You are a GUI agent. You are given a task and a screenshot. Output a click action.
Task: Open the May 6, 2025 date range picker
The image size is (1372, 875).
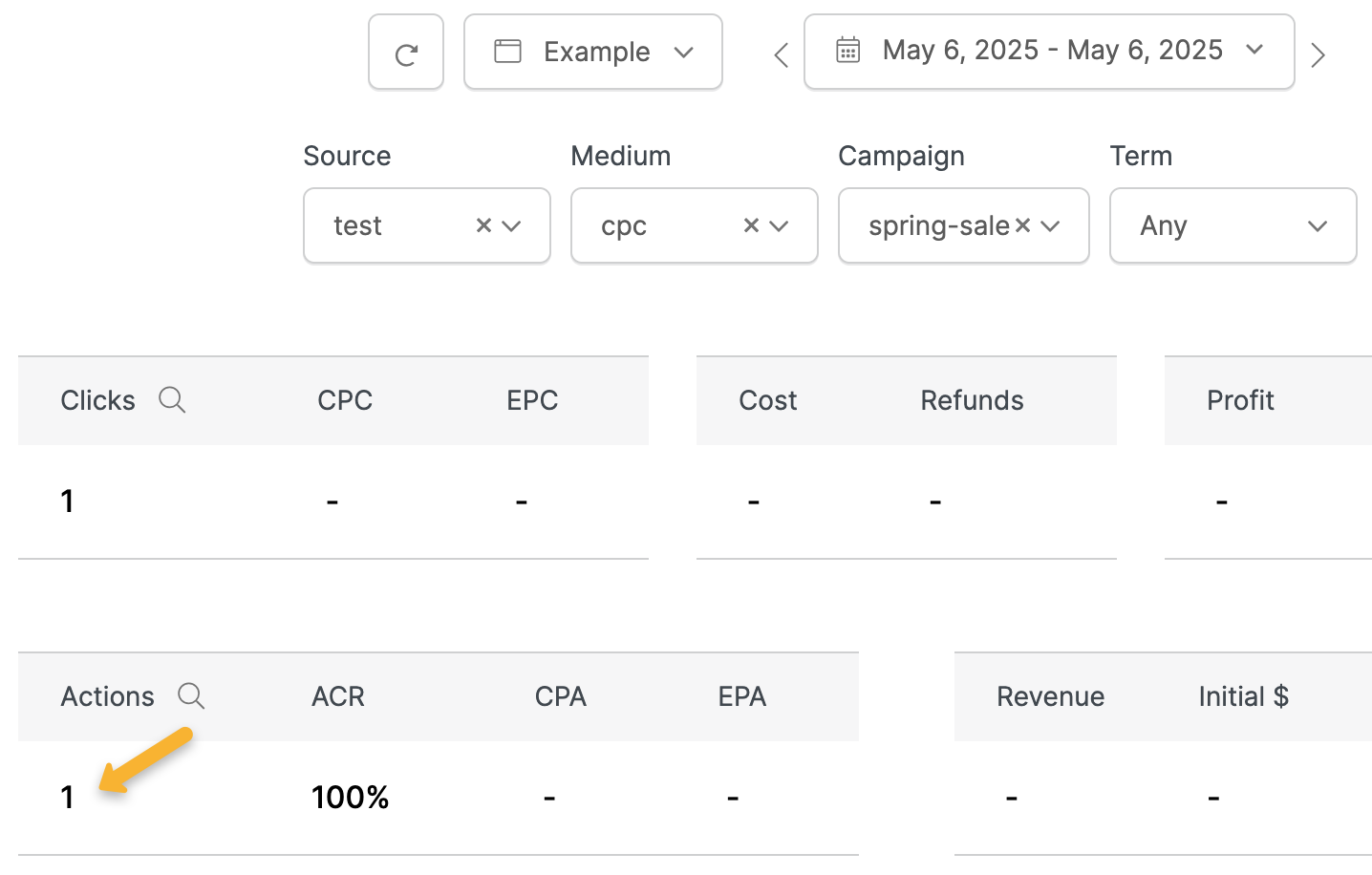(x=1048, y=52)
